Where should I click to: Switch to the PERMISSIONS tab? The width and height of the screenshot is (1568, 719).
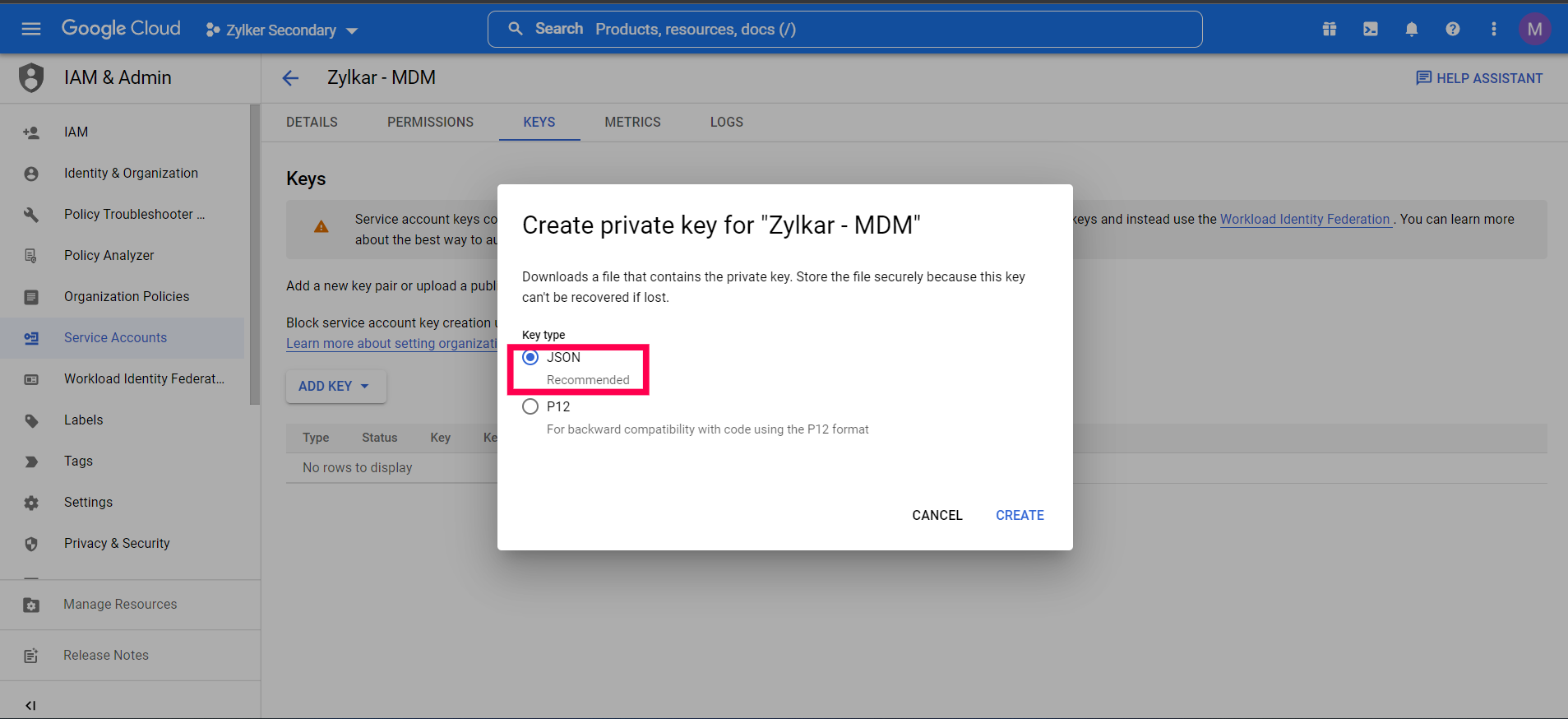point(430,122)
